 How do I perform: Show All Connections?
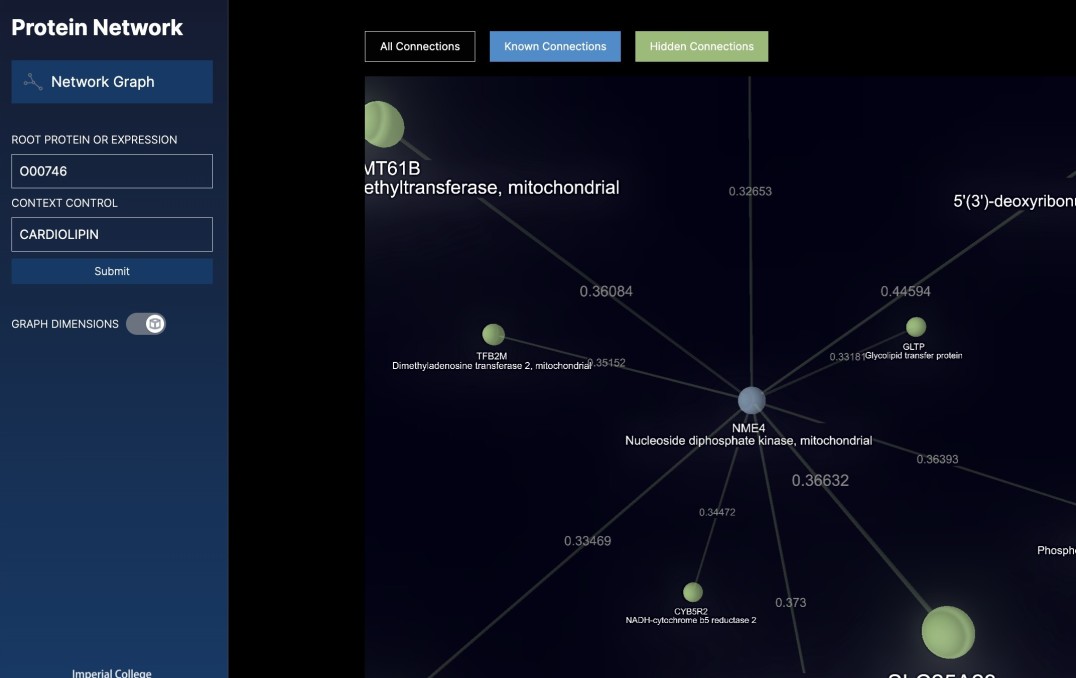coord(420,46)
